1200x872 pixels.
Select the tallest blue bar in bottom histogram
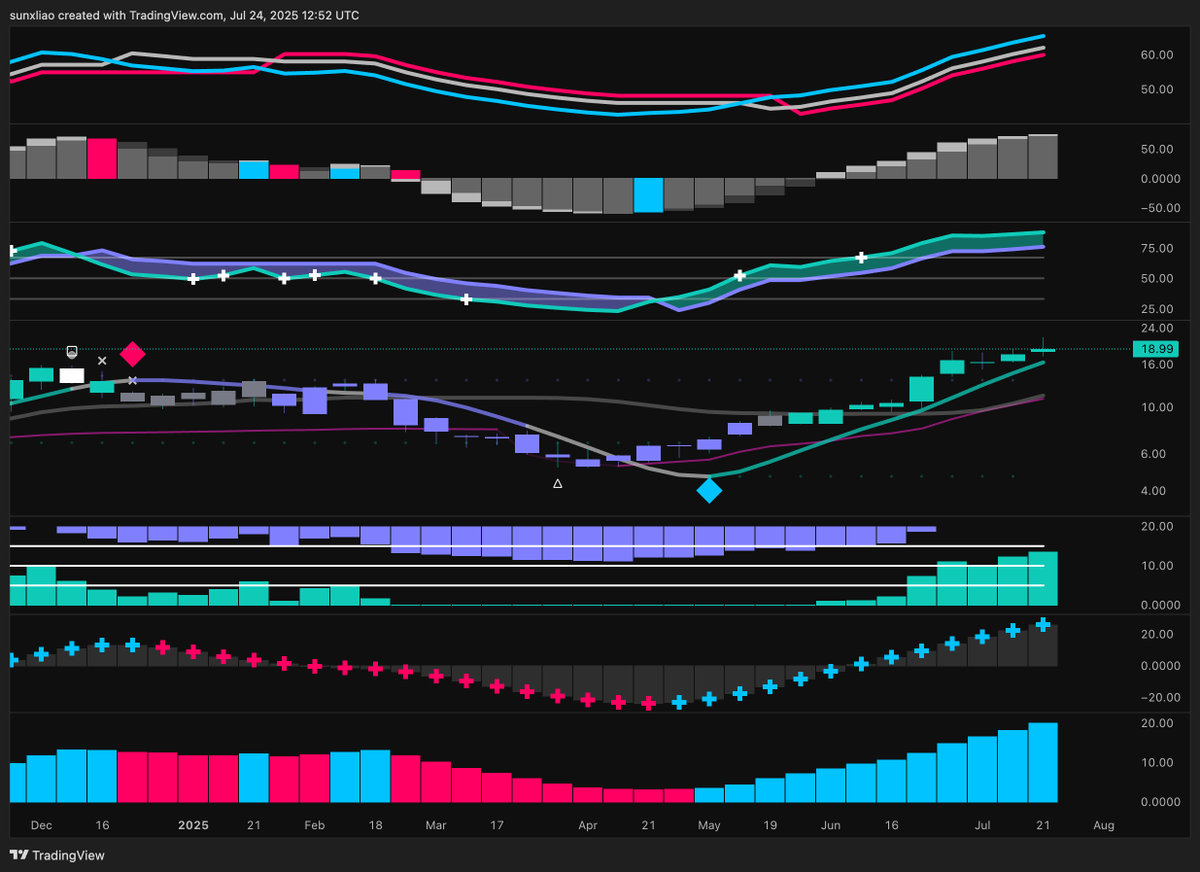(1043, 763)
